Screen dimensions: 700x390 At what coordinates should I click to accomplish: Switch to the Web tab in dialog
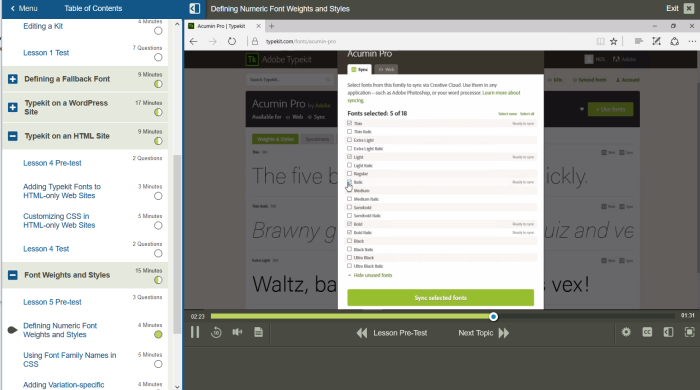click(x=386, y=69)
